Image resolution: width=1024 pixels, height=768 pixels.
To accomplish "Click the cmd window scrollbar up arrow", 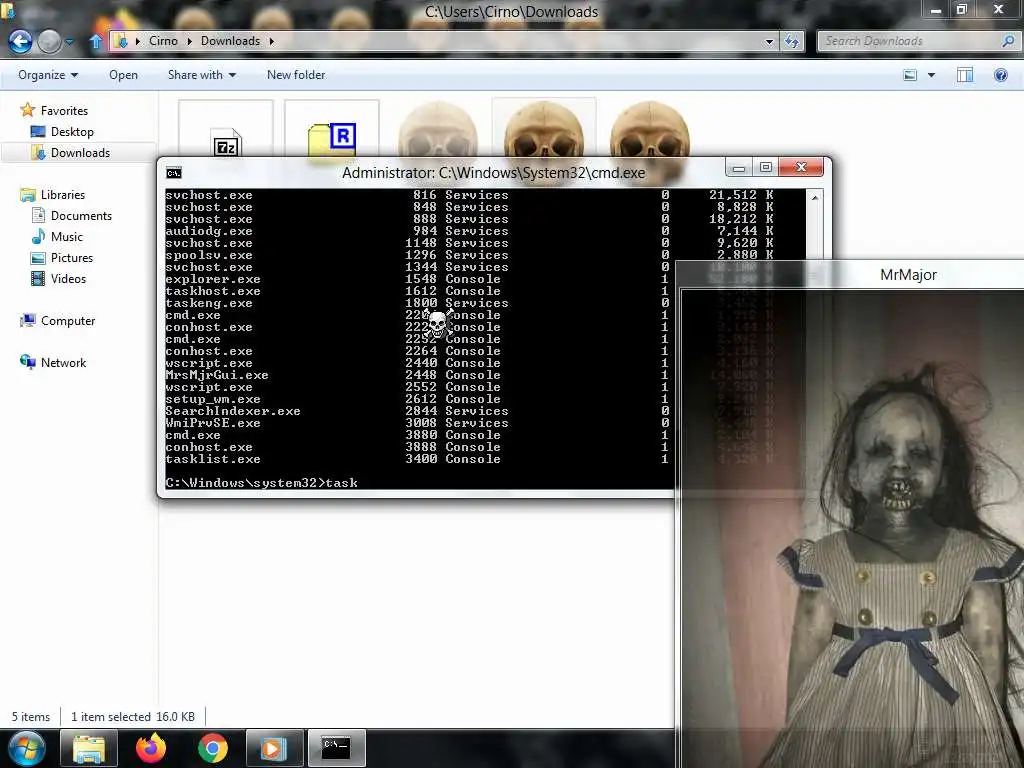I will 814,197.
